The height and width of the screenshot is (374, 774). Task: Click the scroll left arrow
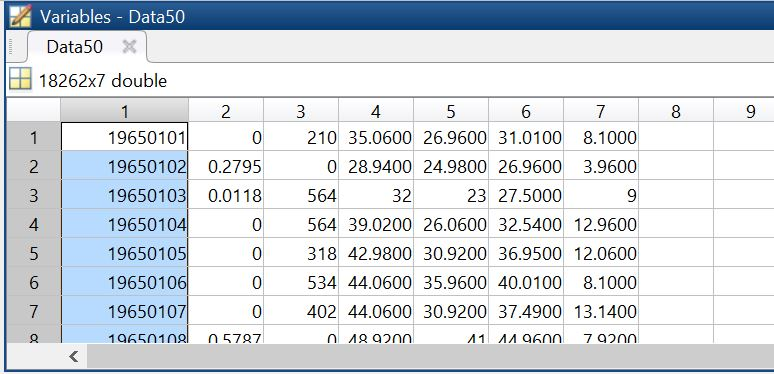tap(74, 356)
